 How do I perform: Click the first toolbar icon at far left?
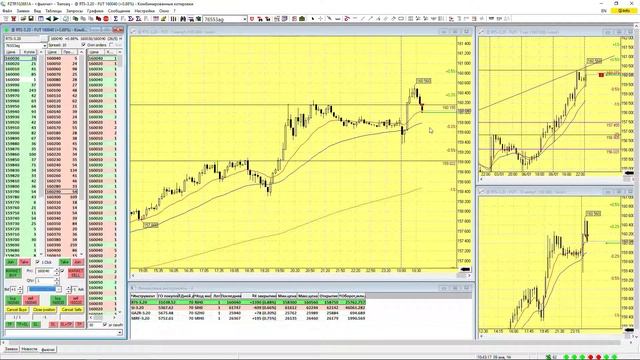coord(6,19)
